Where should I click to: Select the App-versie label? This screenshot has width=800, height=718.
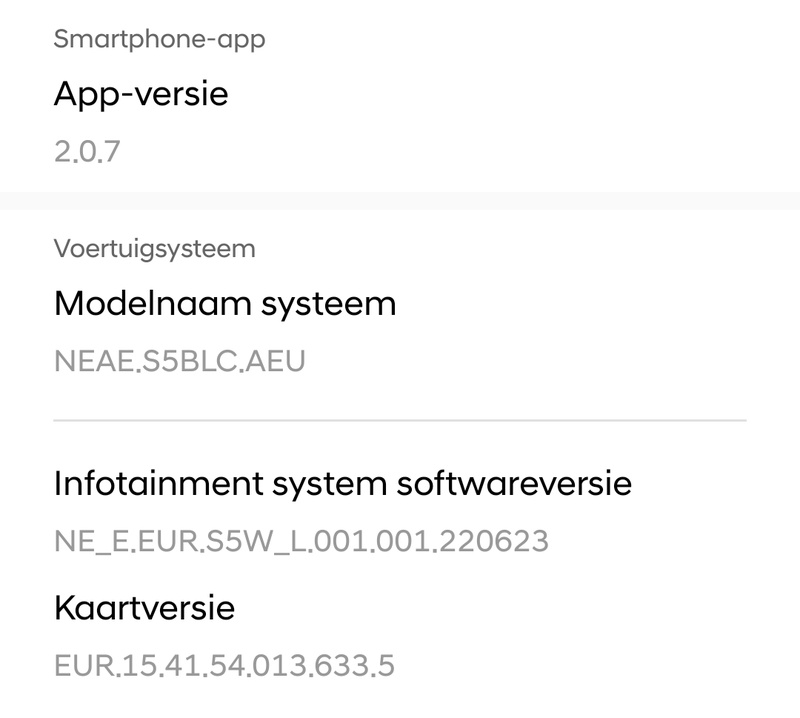point(141,95)
